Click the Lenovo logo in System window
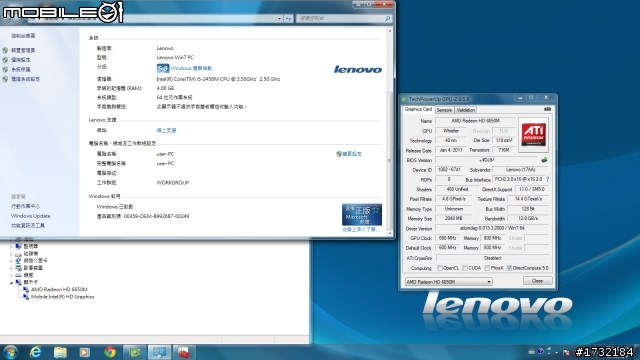The image size is (640, 360). (x=358, y=69)
